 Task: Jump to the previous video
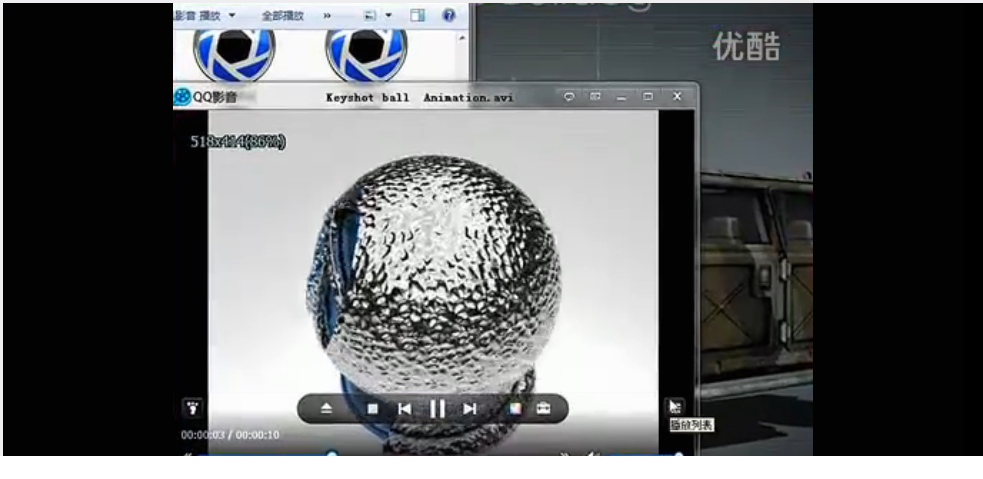[x=405, y=409]
